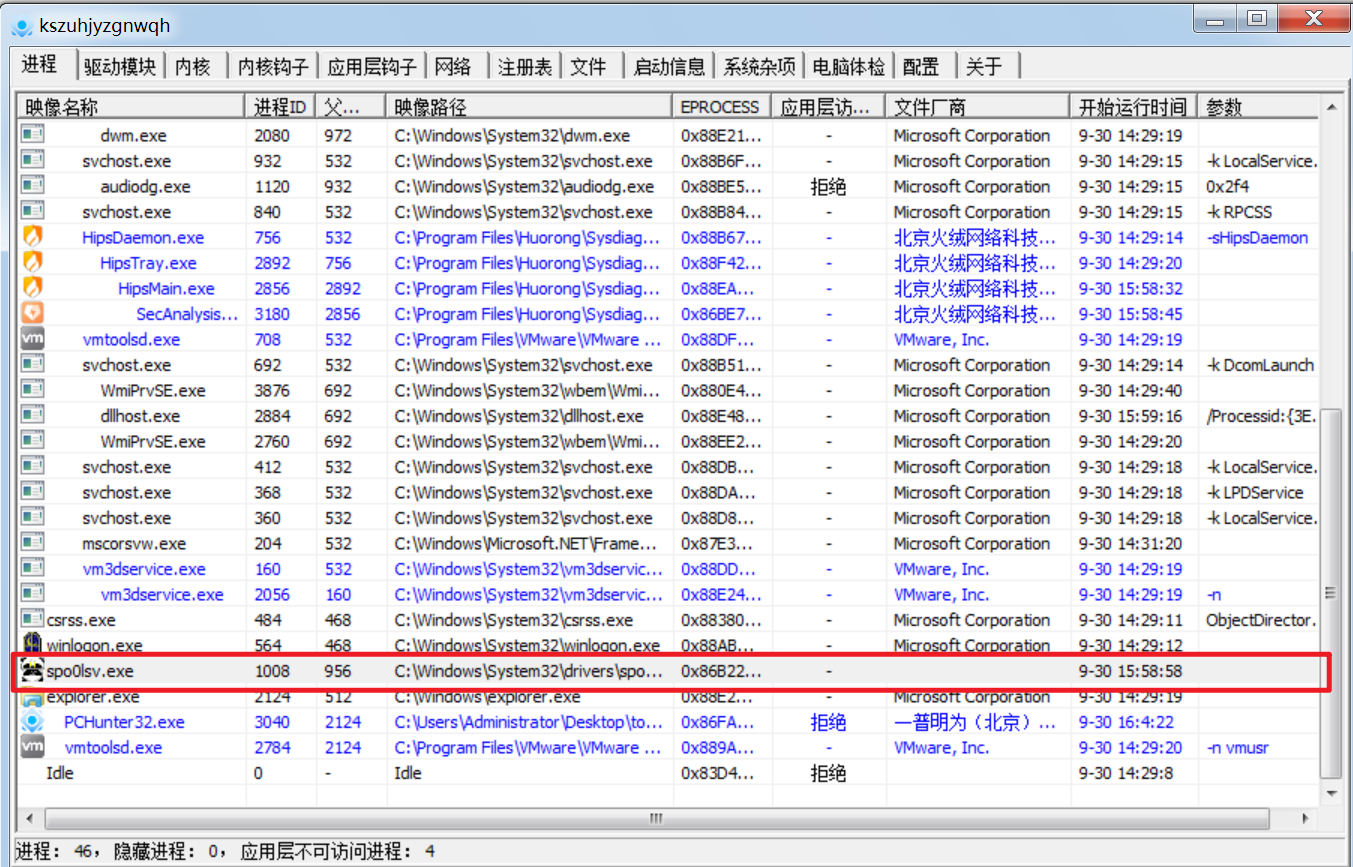Click the VMware icon beside vmtoolsd.exe 2784
Image resolution: width=1353 pixels, height=867 pixels.
point(32,747)
